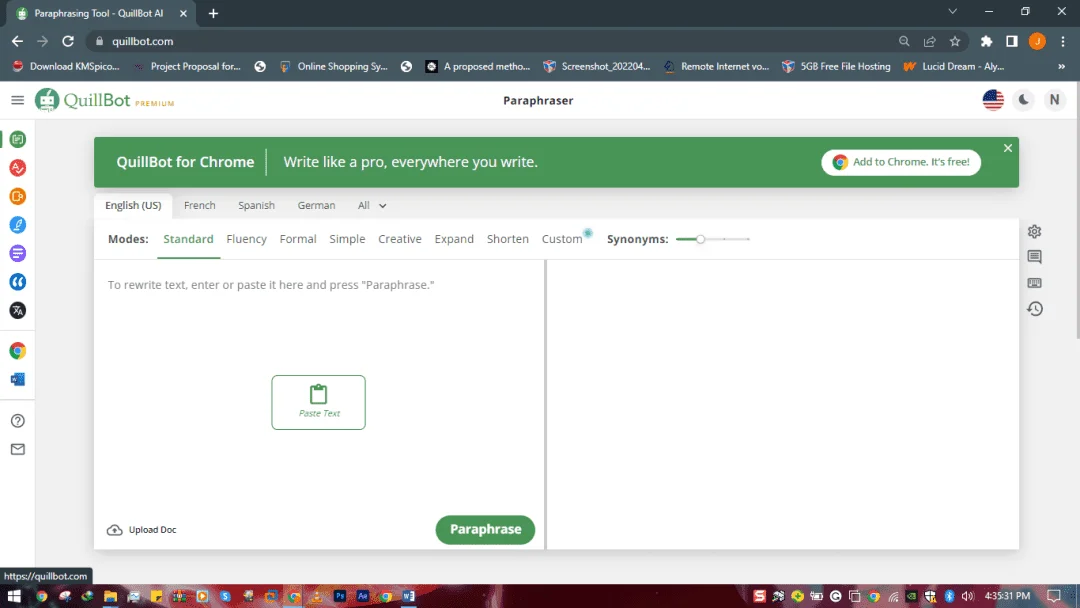This screenshot has height=608, width=1080.
Task: Open the hamburger menu next to QuillBot logo
Action: click(x=18, y=101)
